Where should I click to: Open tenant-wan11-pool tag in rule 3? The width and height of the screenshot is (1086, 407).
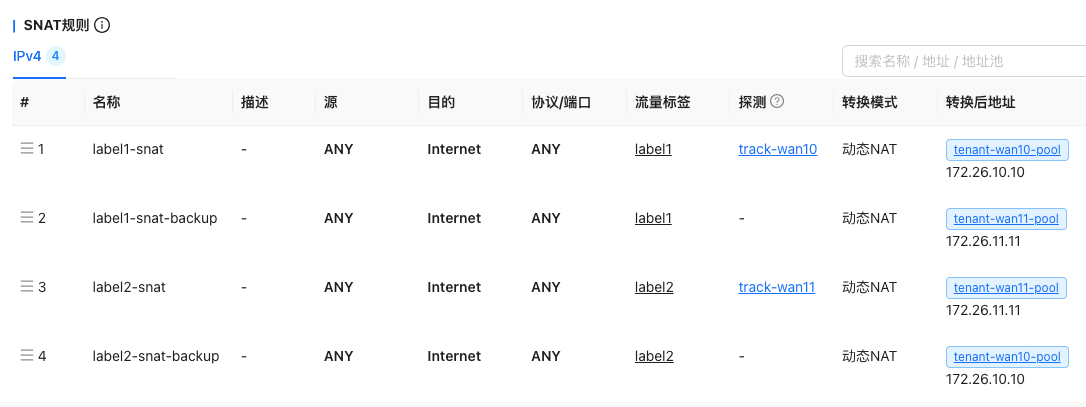pos(1006,288)
